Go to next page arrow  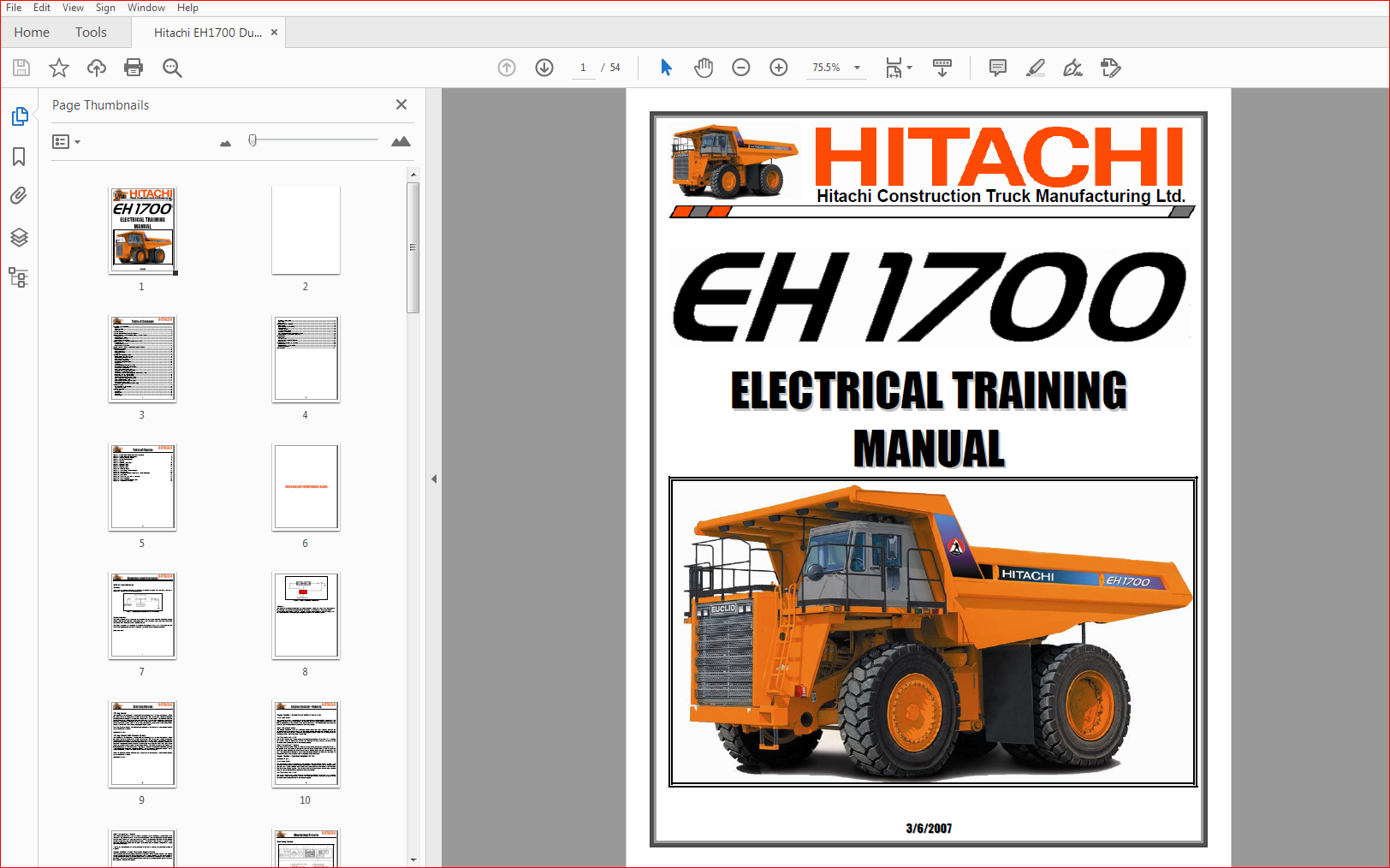point(544,68)
